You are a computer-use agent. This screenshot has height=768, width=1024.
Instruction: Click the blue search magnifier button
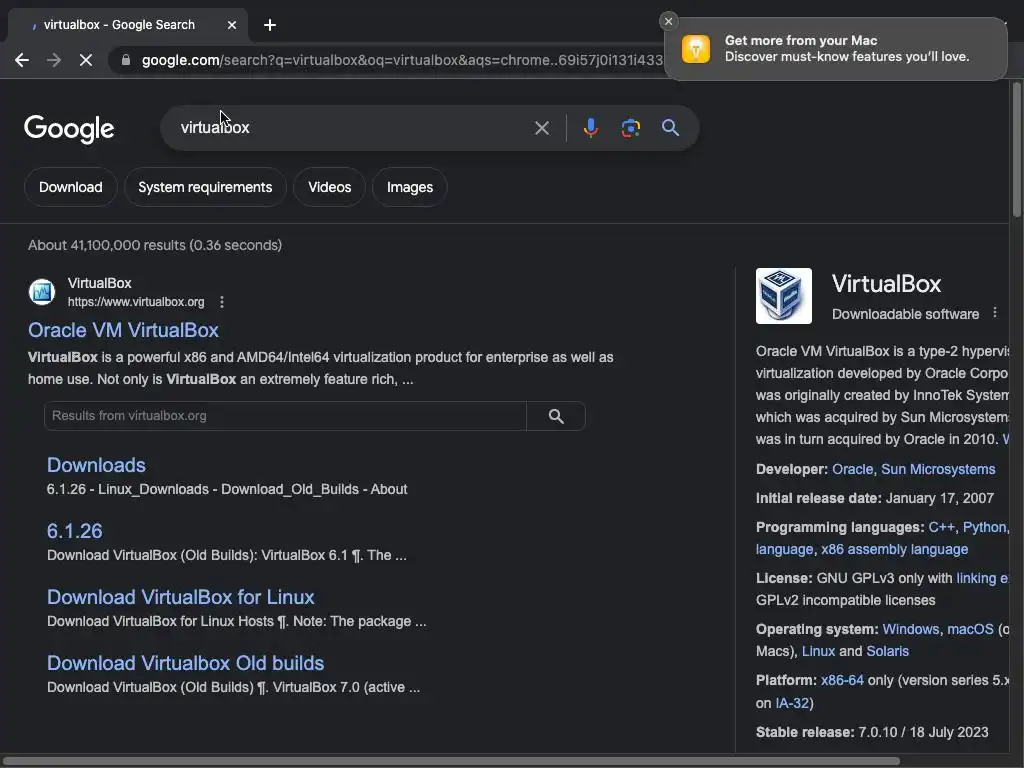click(670, 128)
